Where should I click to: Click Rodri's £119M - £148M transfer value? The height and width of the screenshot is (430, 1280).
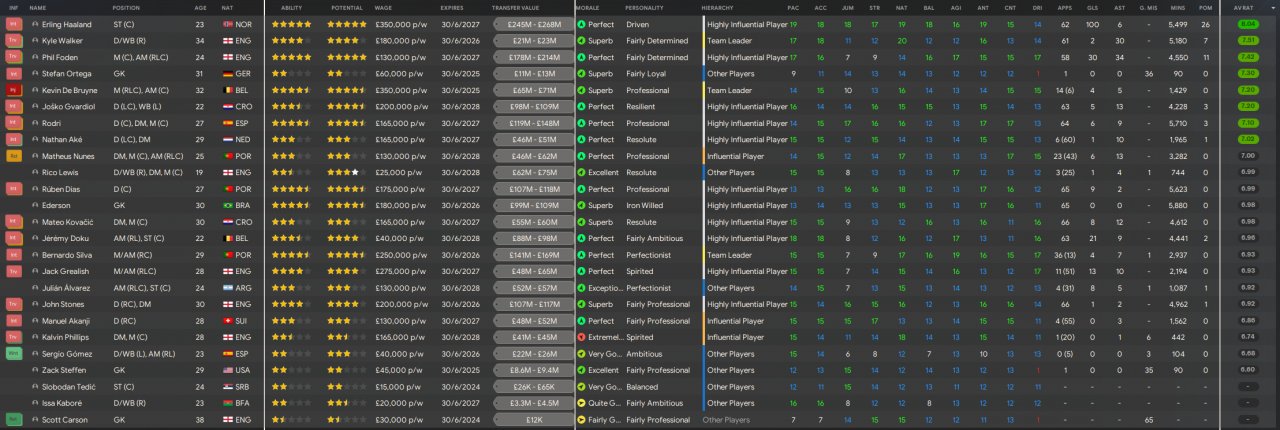534,123
